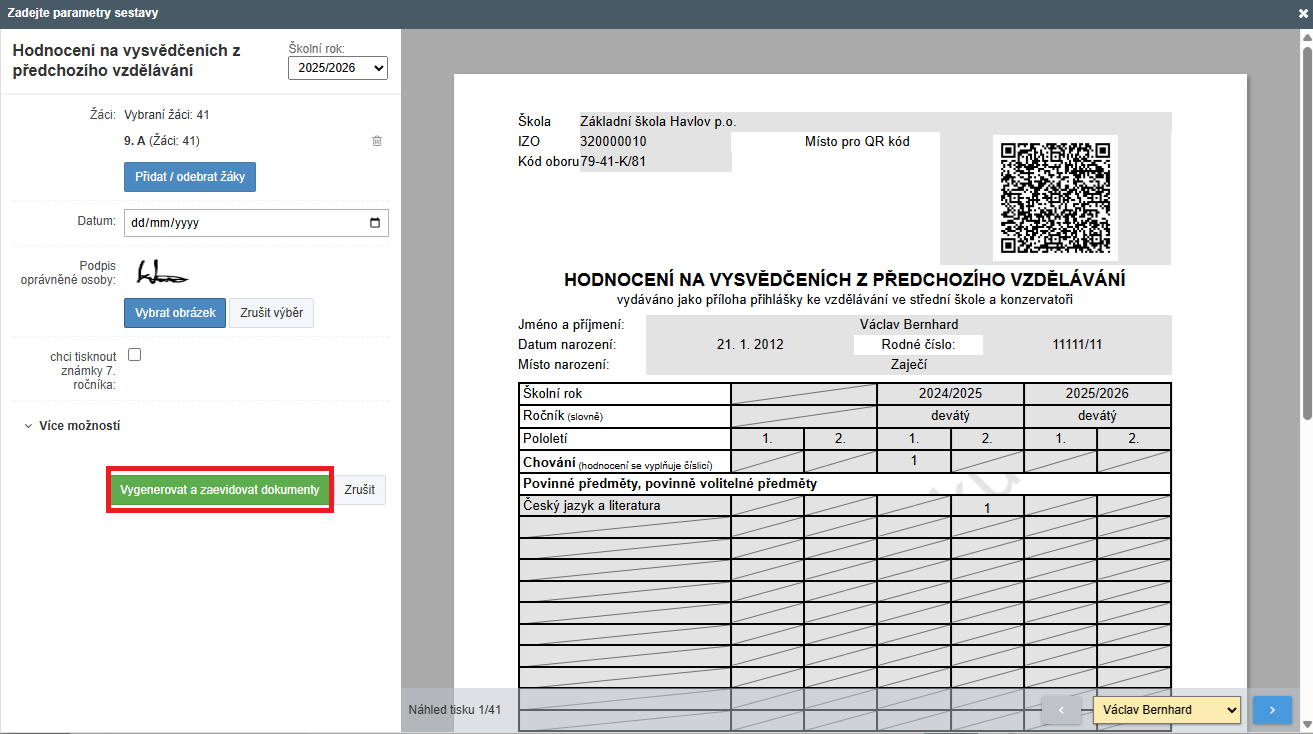Click the signature image thumbnail
The height and width of the screenshot is (734, 1313).
tap(163, 272)
